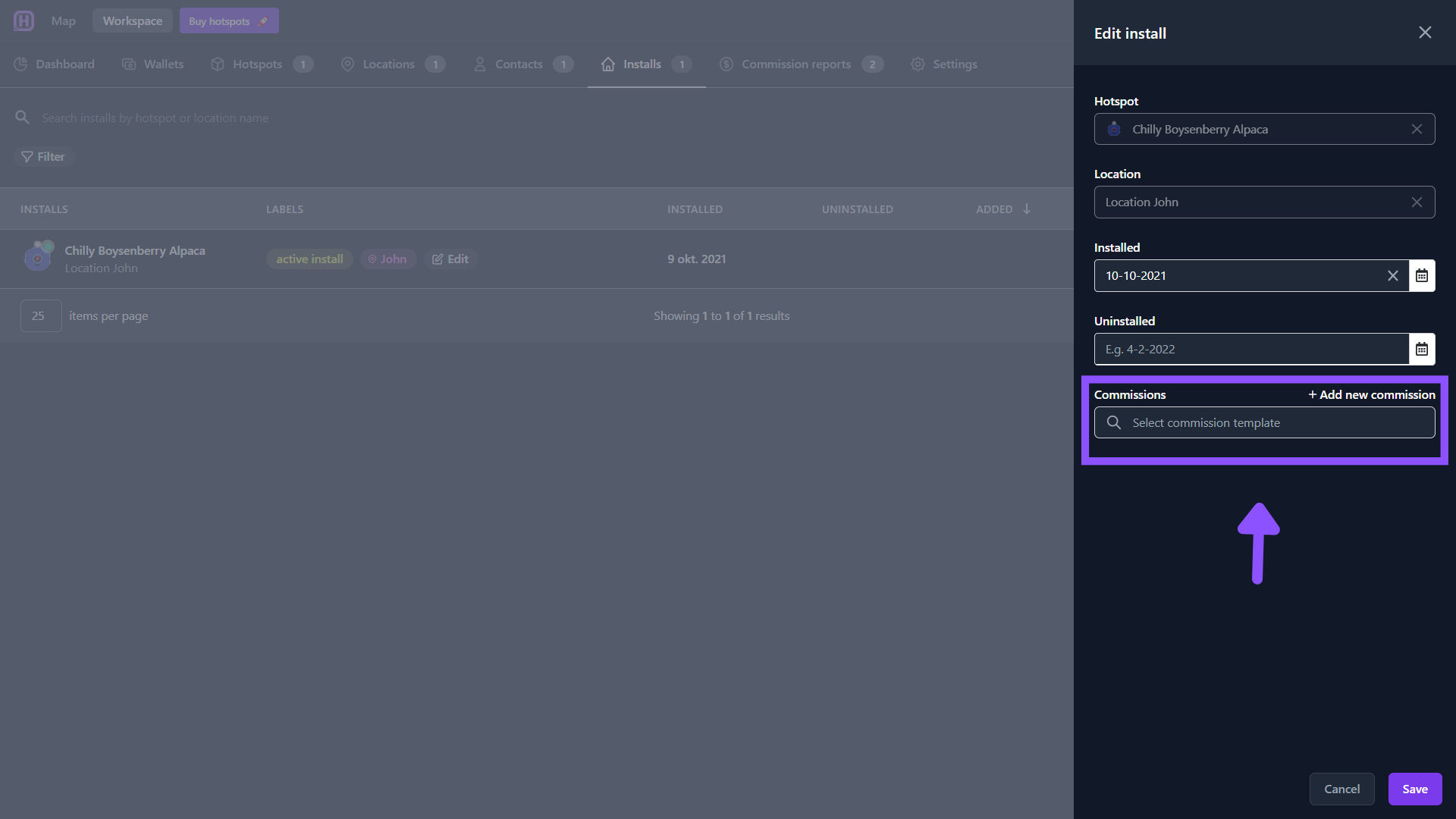This screenshot has height=819, width=1456.
Task: Click the Installed date field 10-10-2021
Action: point(1251,276)
